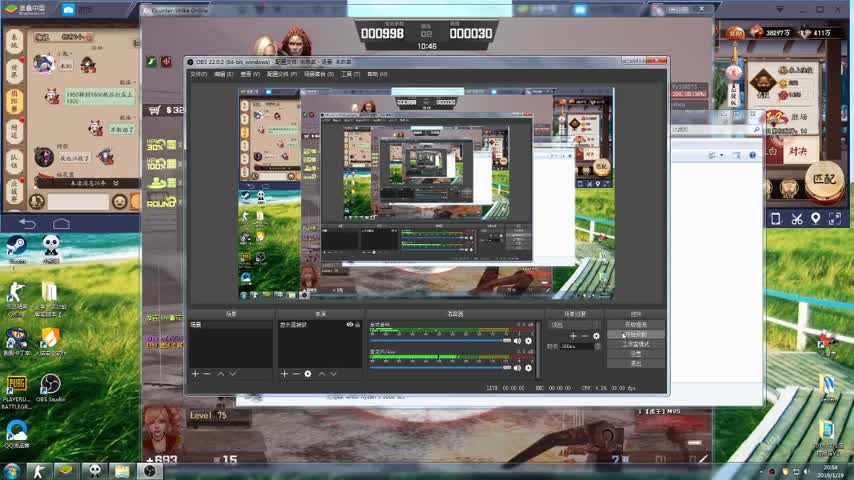
Task: Open the Profile (P) menu in OBS
Action: 282,74
